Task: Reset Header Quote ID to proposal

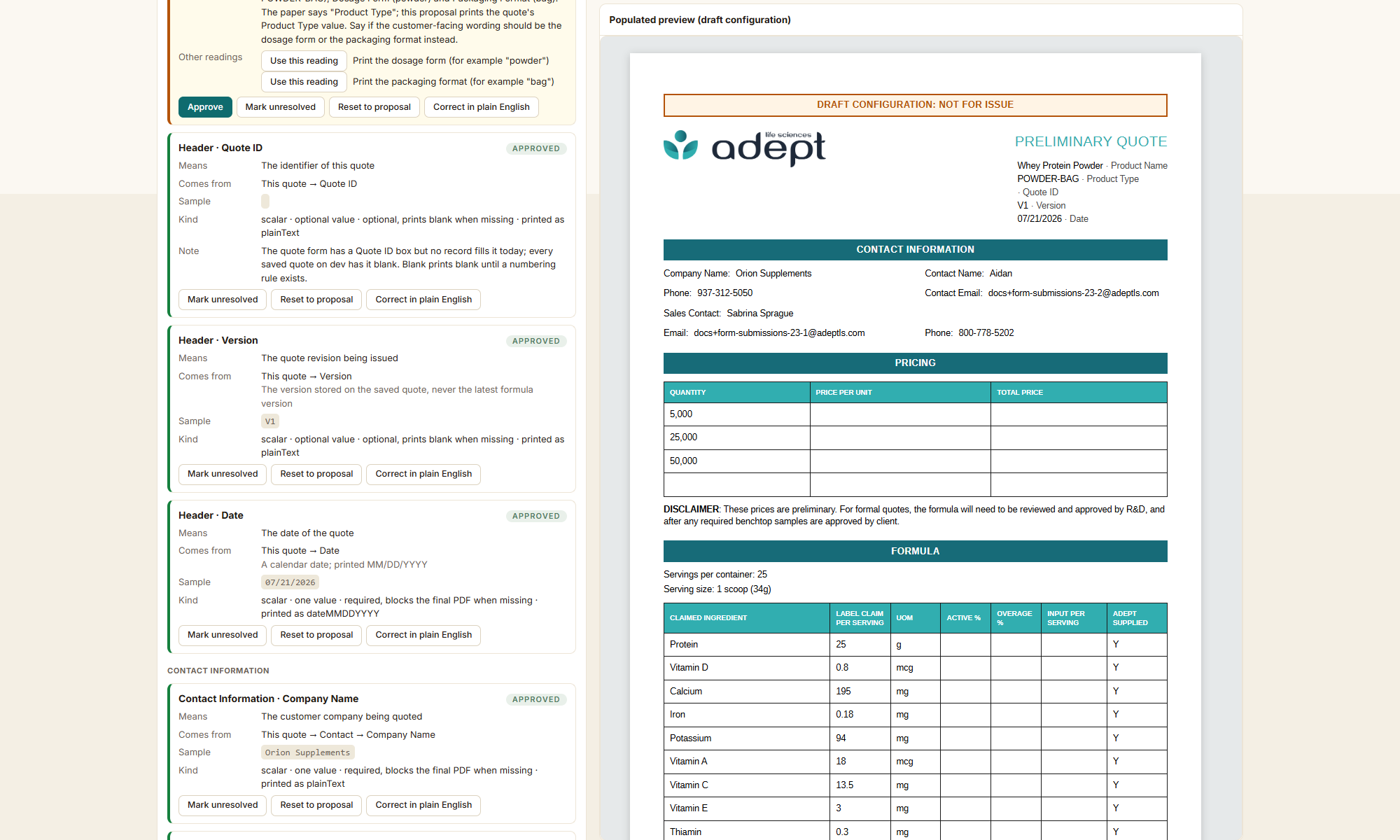Action: 316,300
